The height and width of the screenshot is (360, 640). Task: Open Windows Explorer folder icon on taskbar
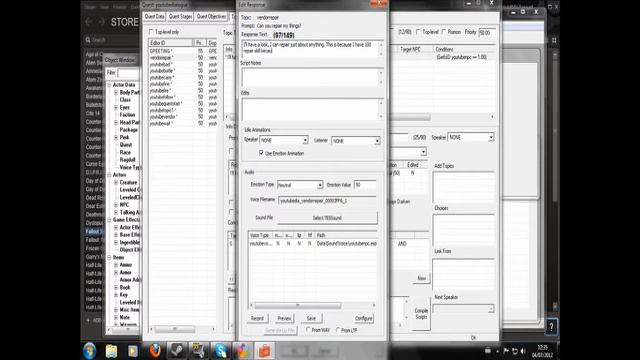click(x=111, y=351)
